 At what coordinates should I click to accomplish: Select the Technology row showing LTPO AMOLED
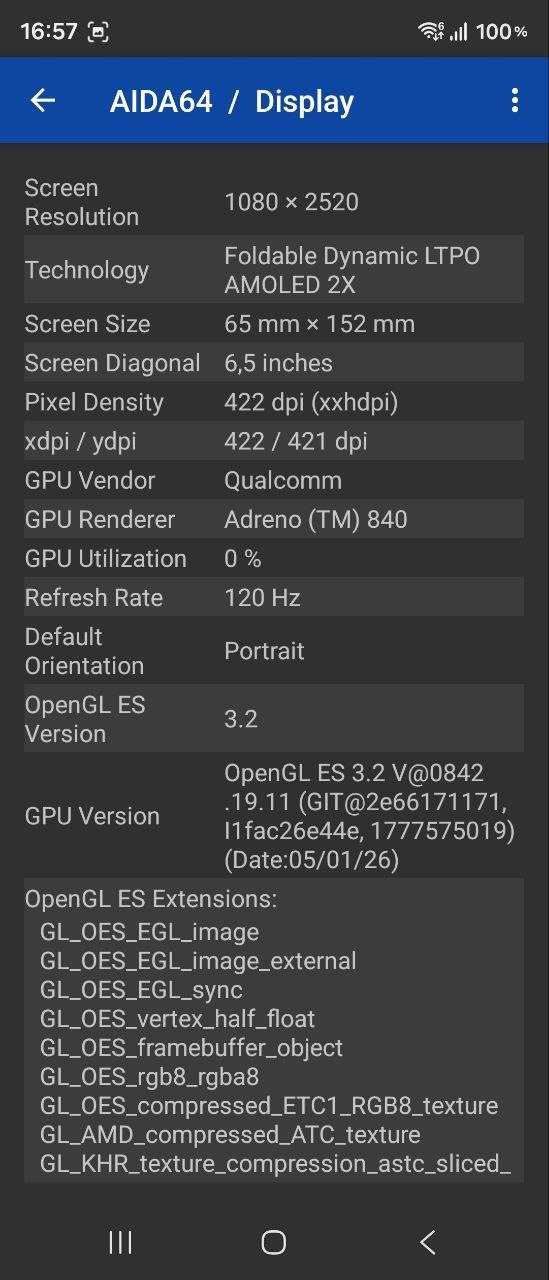pos(274,270)
